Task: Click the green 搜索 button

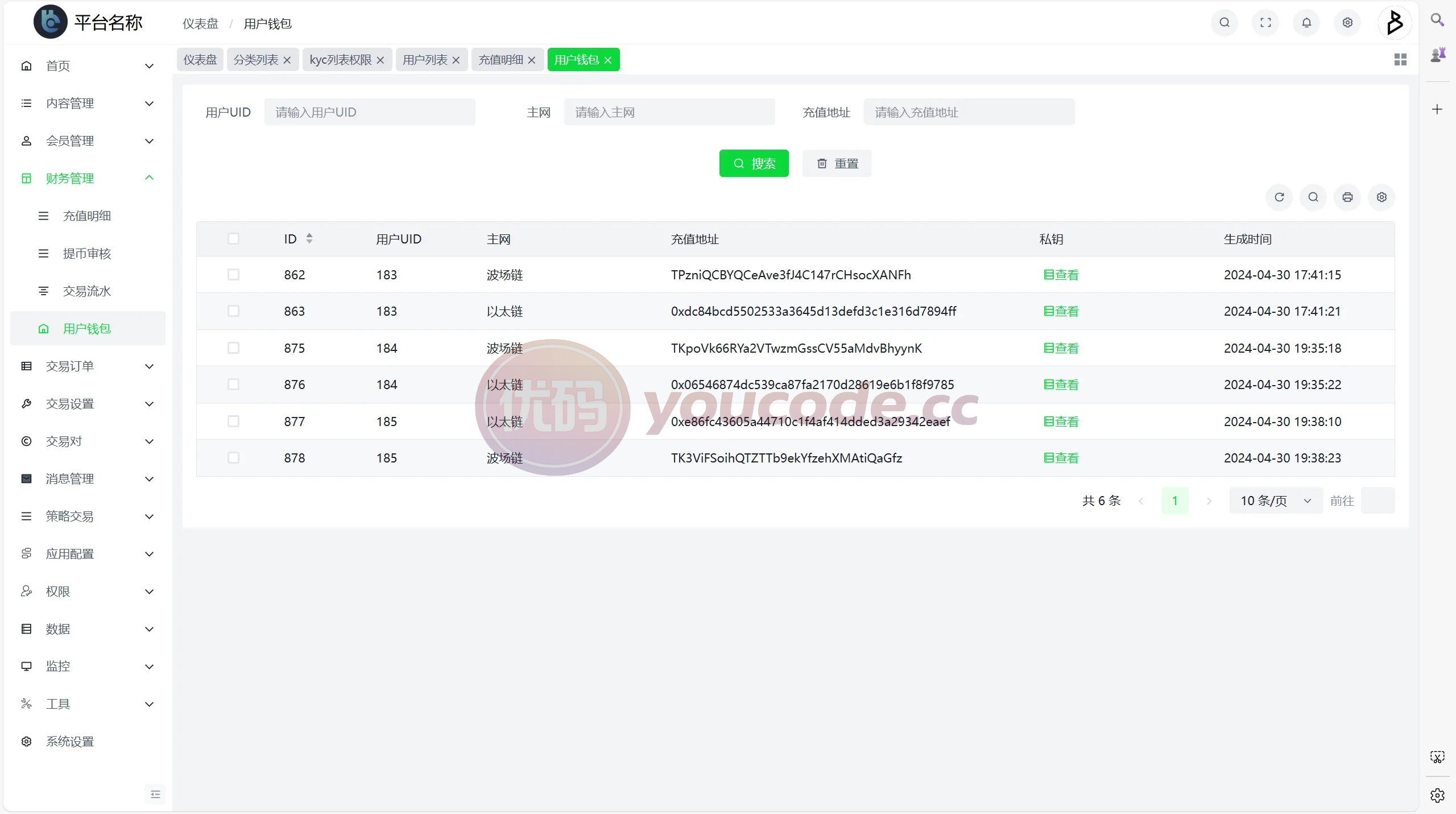Action: click(754, 164)
